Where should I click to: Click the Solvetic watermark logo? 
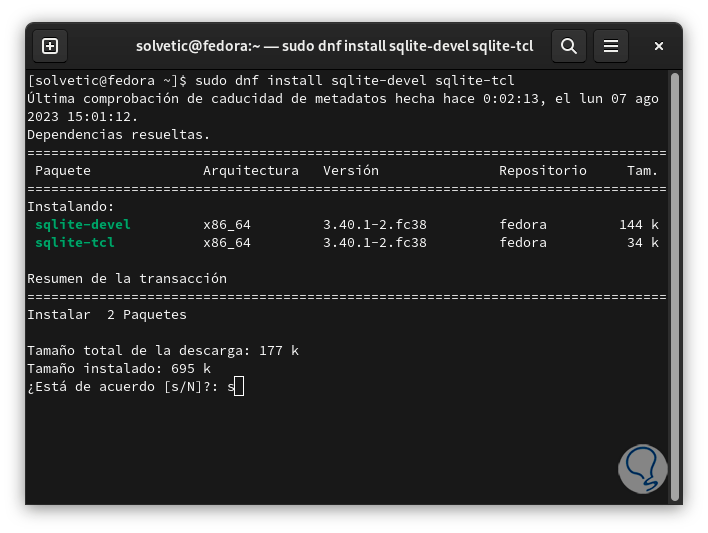click(x=642, y=468)
